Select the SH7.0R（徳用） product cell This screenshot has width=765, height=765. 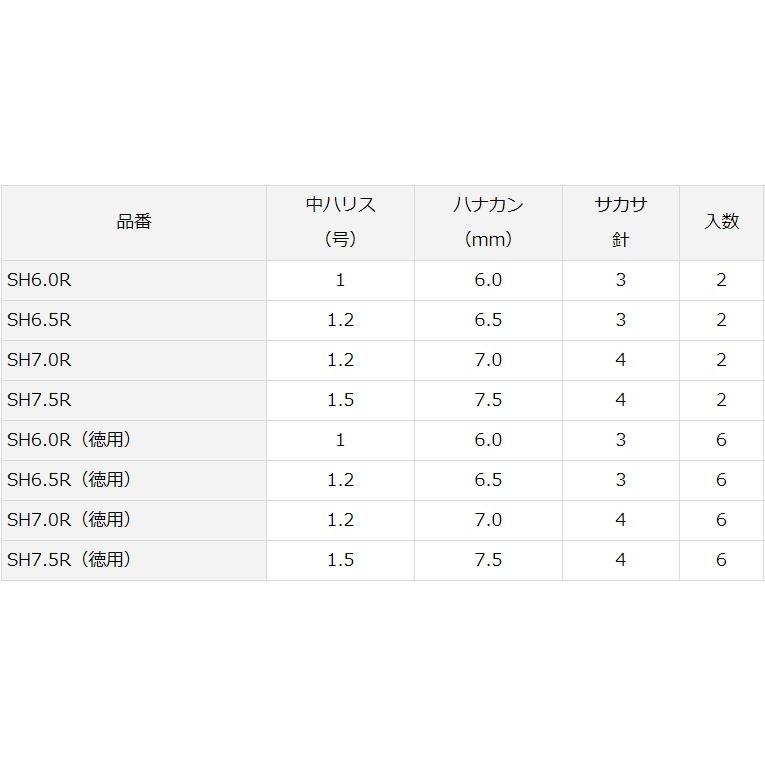tap(70, 520)
